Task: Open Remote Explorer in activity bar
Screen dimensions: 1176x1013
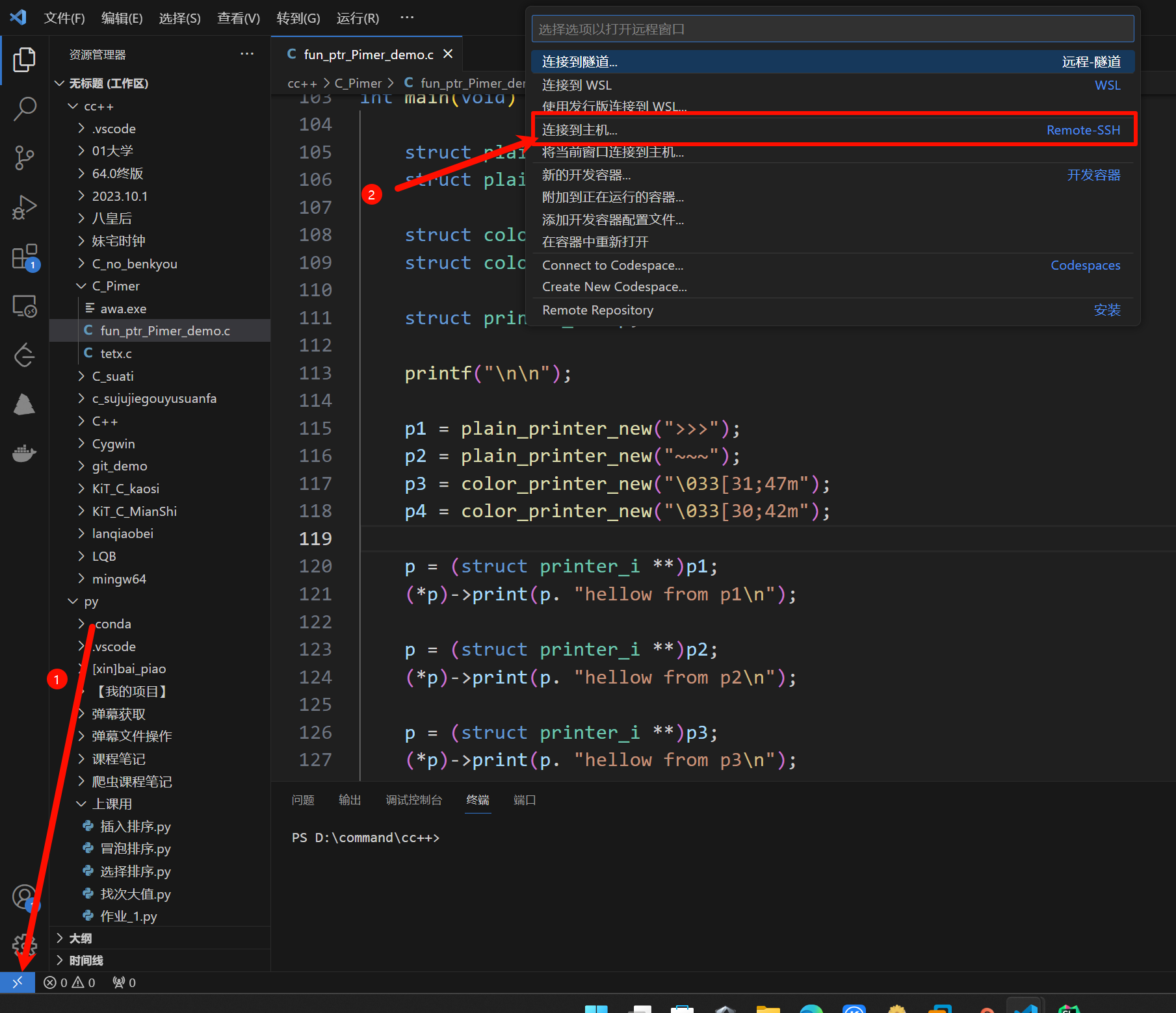Action: (x=24, y=306)
